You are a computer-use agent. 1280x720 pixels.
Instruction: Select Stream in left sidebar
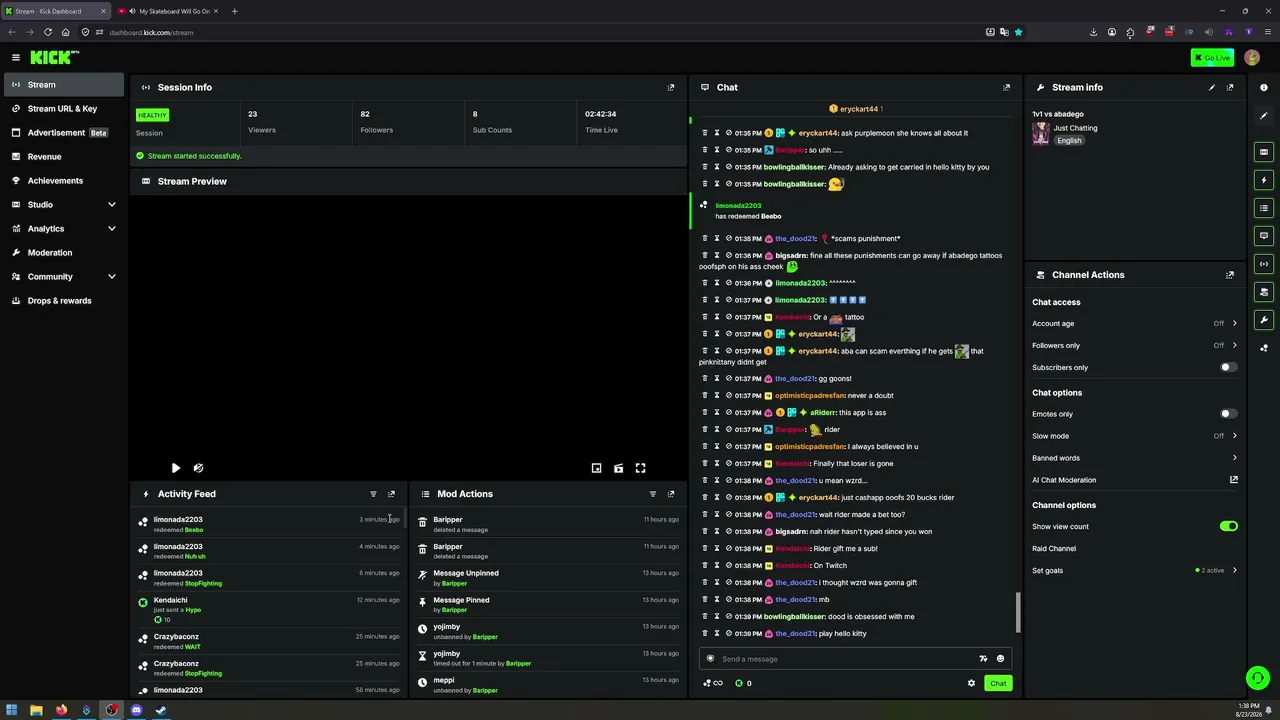coord(64,85)
